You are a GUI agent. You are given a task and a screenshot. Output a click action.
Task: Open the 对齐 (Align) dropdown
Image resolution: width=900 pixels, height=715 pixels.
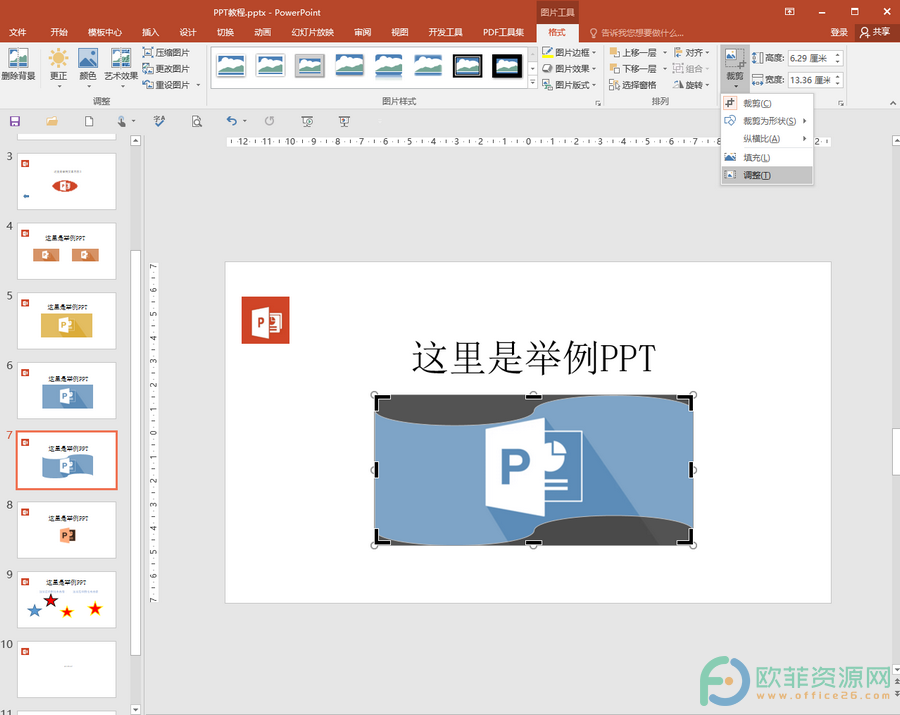692,52
